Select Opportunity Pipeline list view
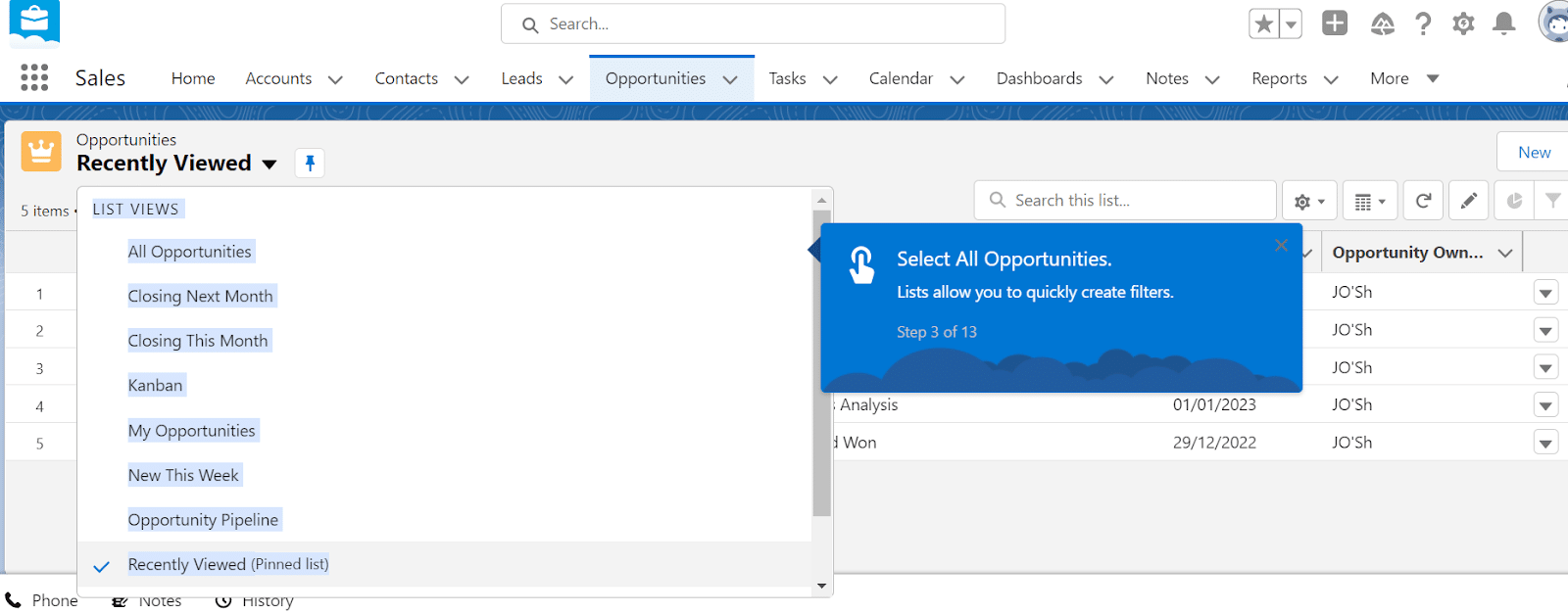The width and height of the screenshot is (1568, 613). coord(203,520)
